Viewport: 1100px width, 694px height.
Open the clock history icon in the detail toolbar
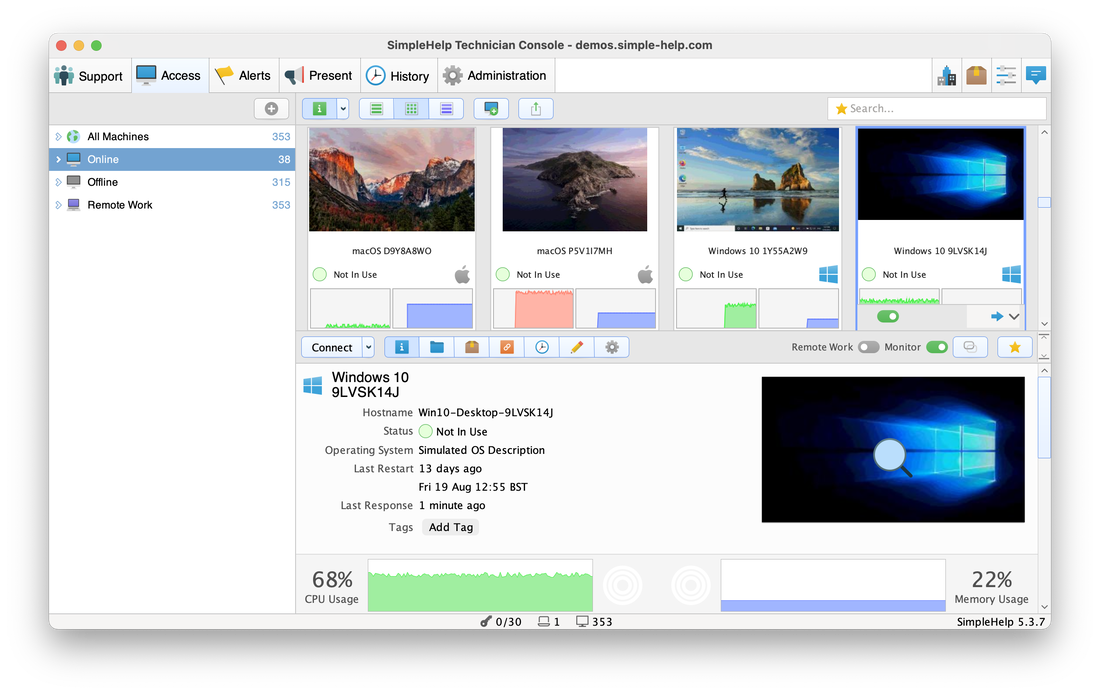(x=542, y=347)
